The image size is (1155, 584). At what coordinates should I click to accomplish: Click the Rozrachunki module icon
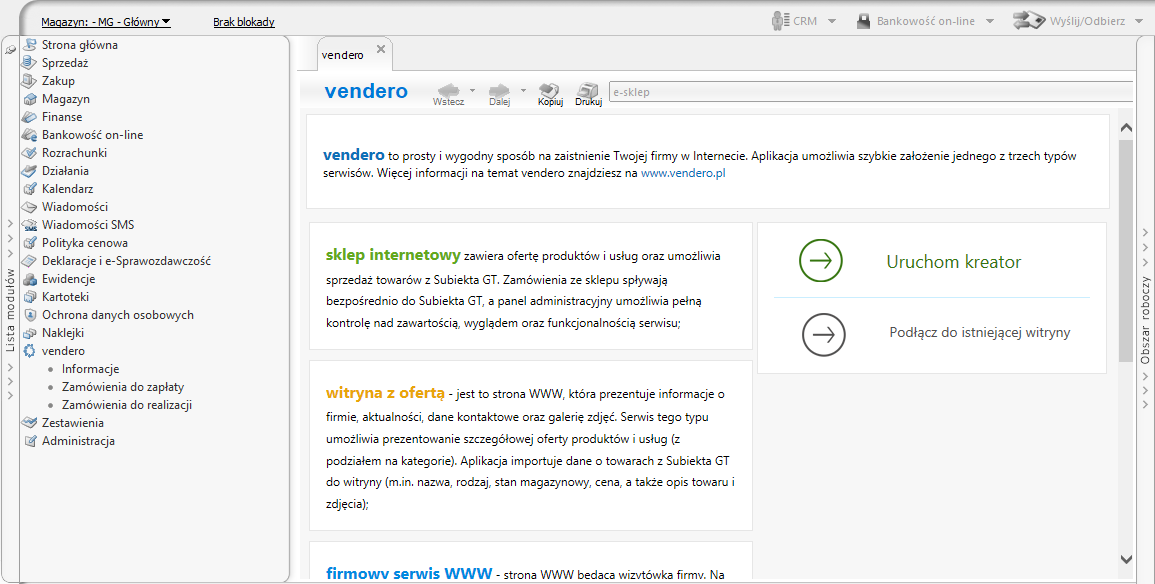click(29, 153)
